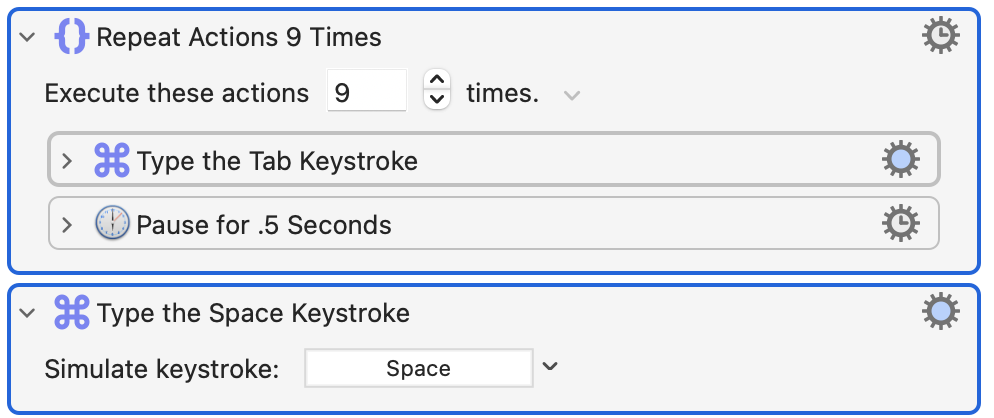Open the dropdown next to the Space keystroke field
The height and width of the screenshot is (418, 994).
[x=550, y=367]
